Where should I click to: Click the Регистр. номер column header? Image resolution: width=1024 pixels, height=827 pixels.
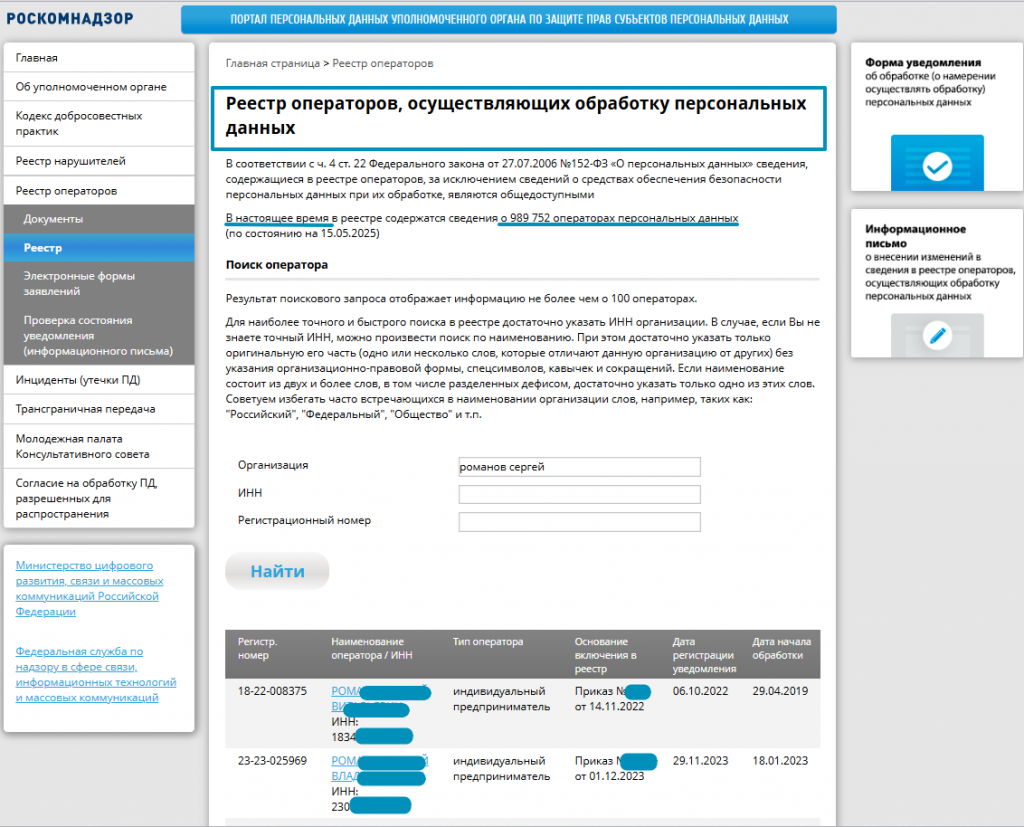tap(257, 649)
